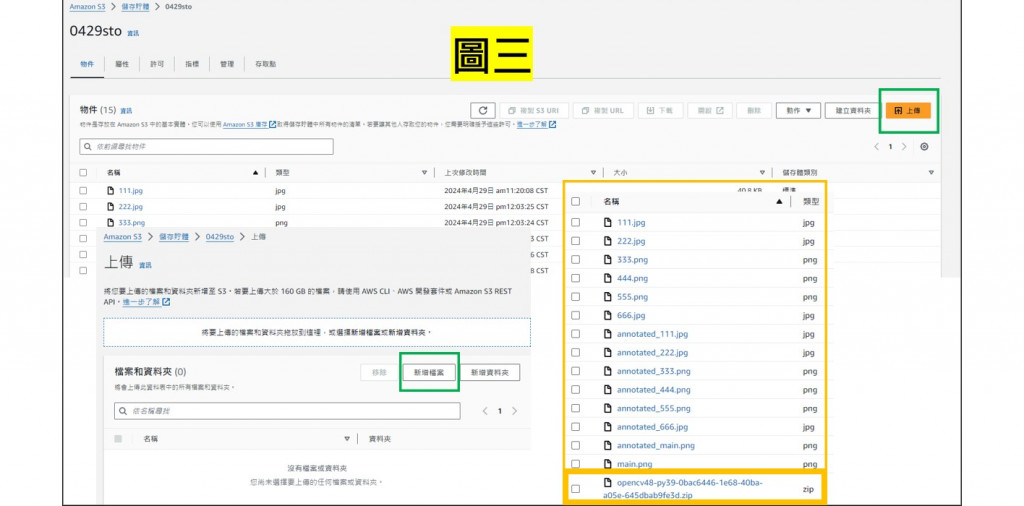
Task: Switch to the 存取點 tab
Action: pos(265,64)
